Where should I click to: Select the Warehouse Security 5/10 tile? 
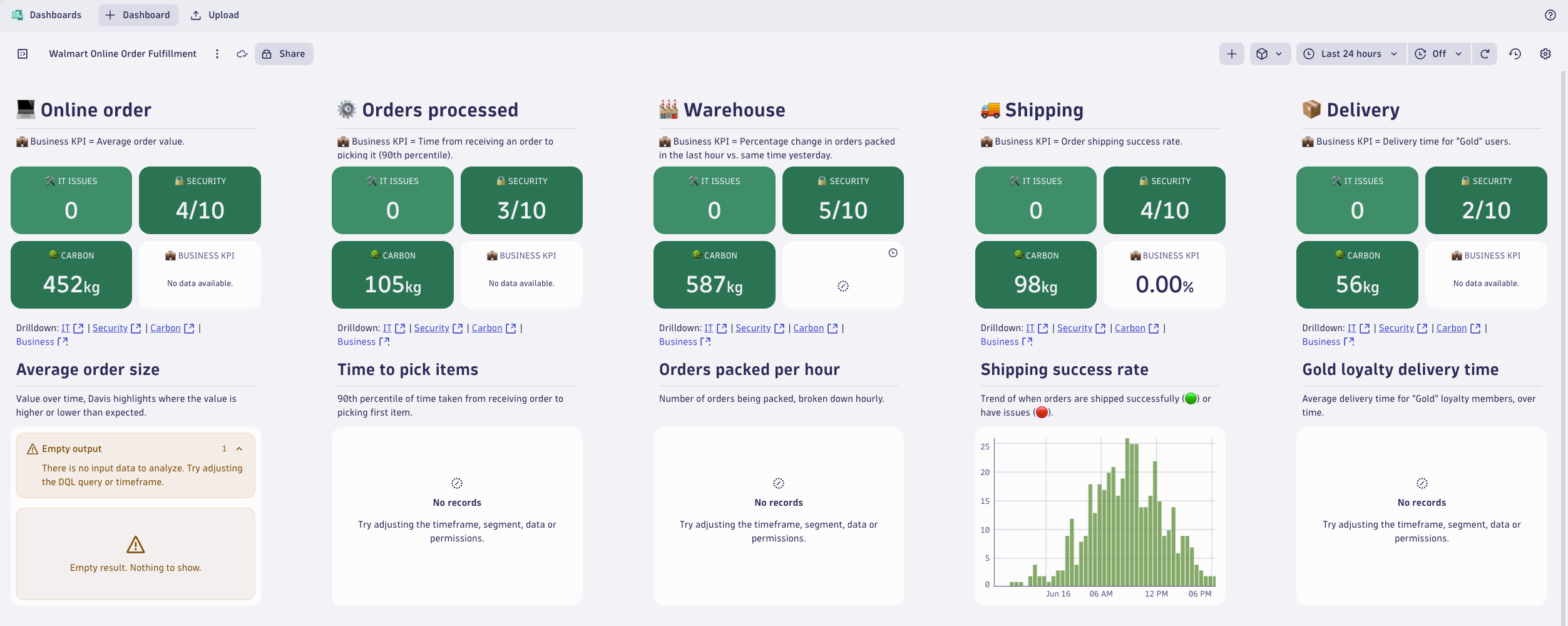point(843,200)
